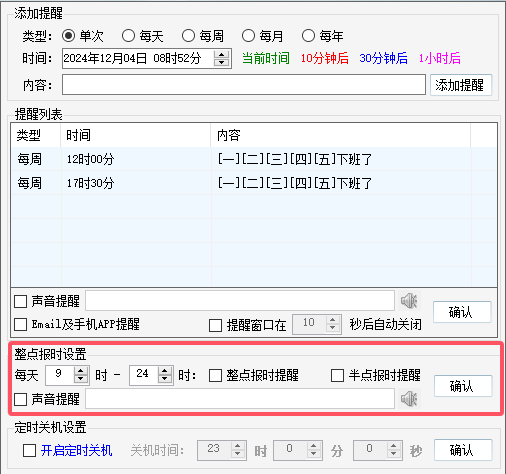Screen dimensions: 506x474
Task: Click the 10分钟后 quick time link
Action: point(325,58)
